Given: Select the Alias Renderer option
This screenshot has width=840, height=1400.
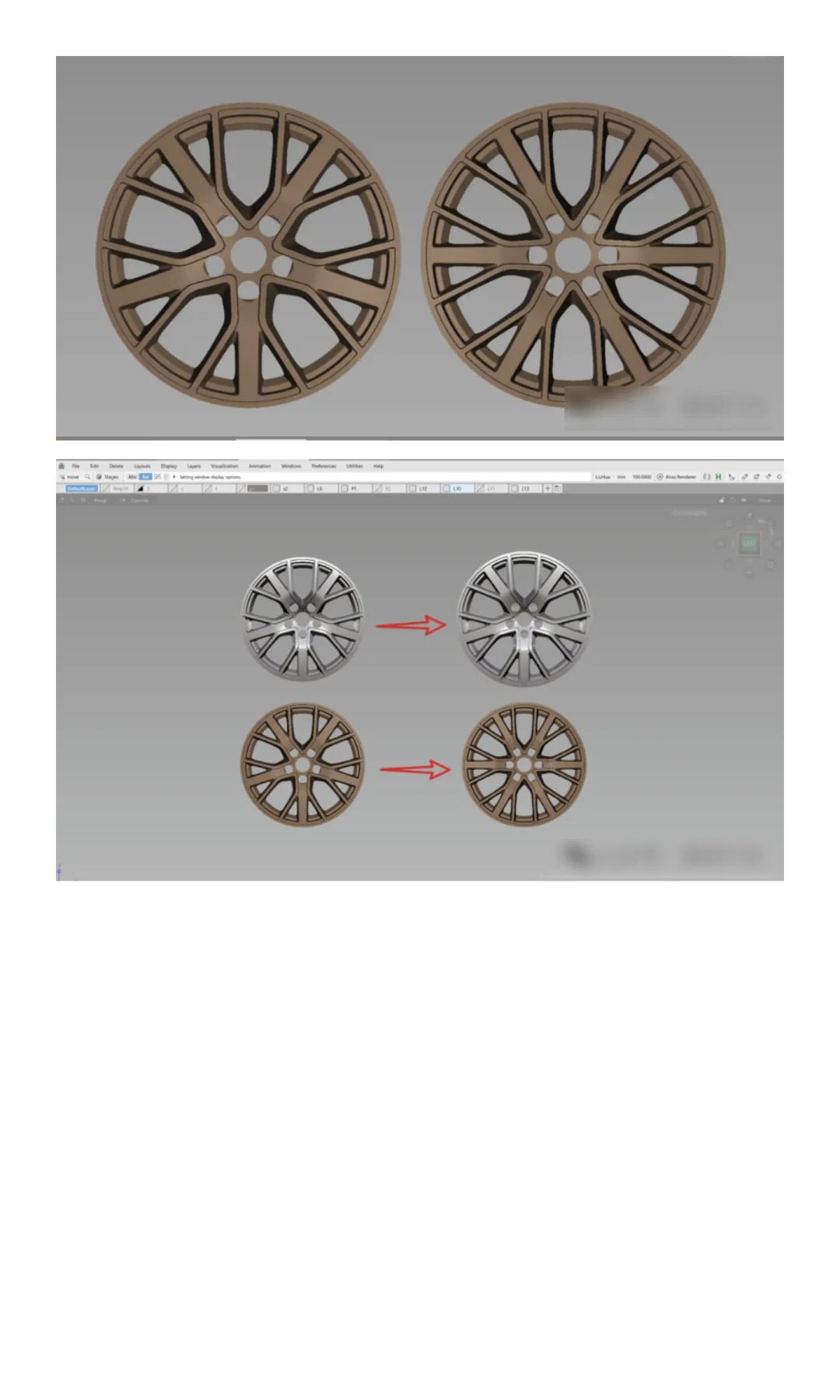Looking at the screenshot, I should coord(677,477).
